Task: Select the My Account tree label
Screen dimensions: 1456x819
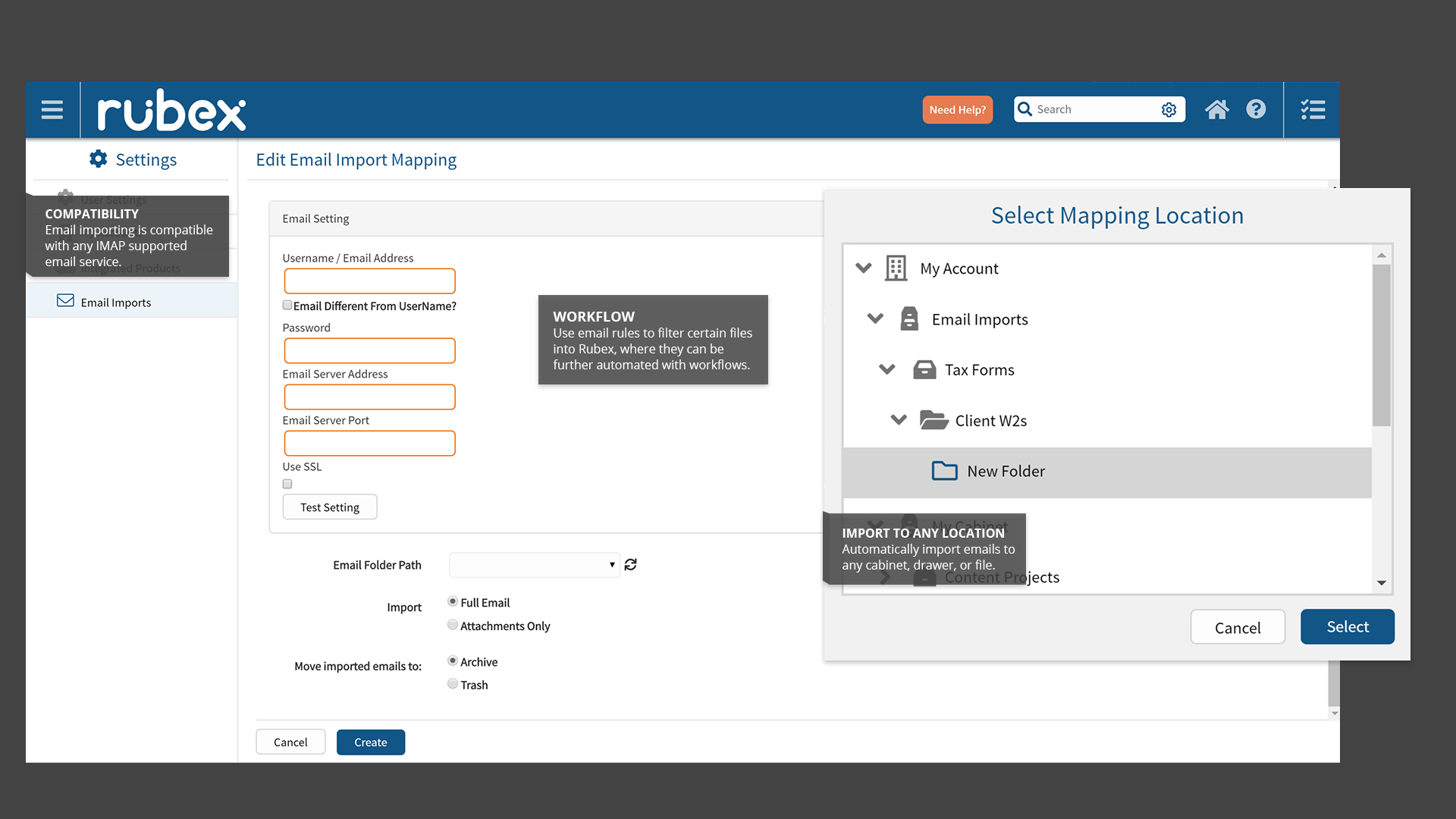Action: pyautogui.click(x=959, y=268)
